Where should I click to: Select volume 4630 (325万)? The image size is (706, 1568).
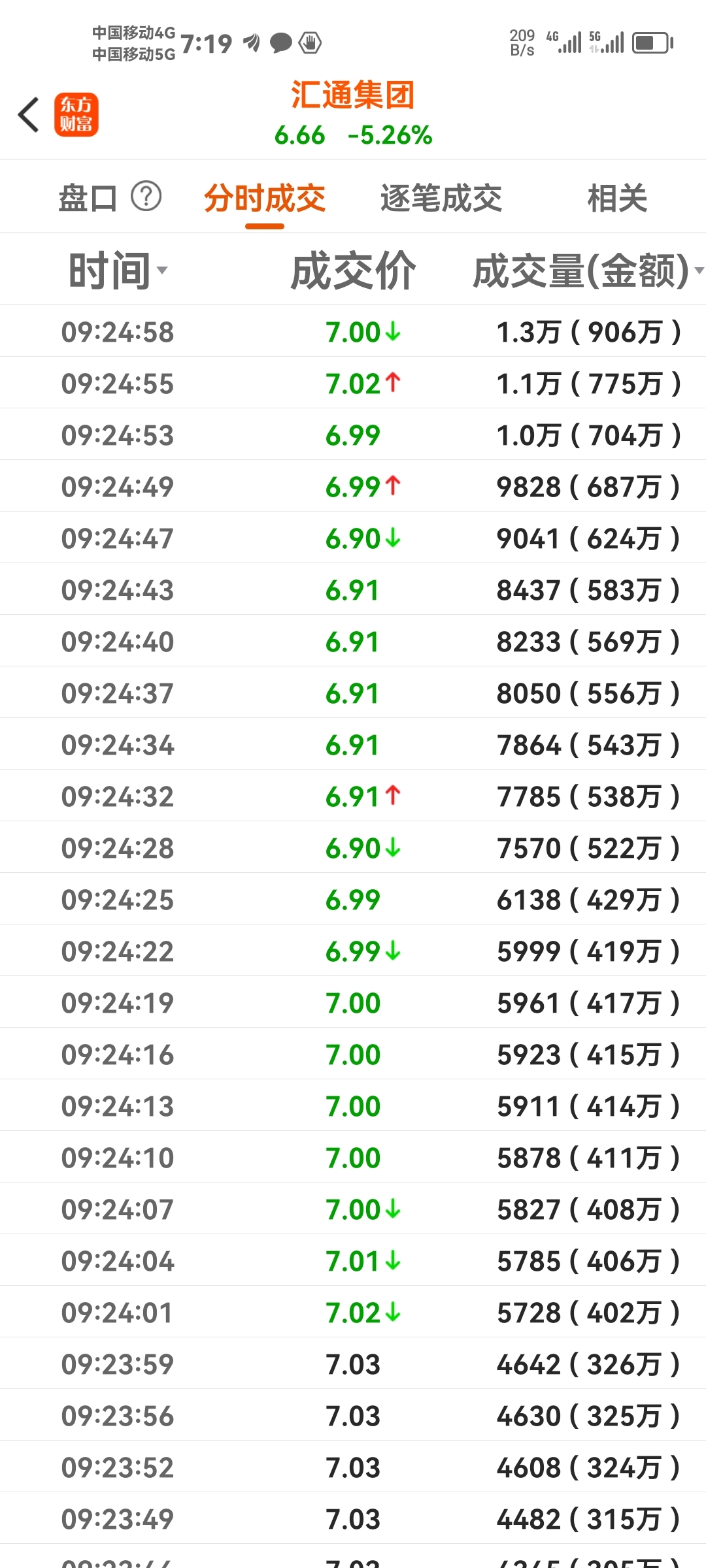click(x=589, y=1416)
